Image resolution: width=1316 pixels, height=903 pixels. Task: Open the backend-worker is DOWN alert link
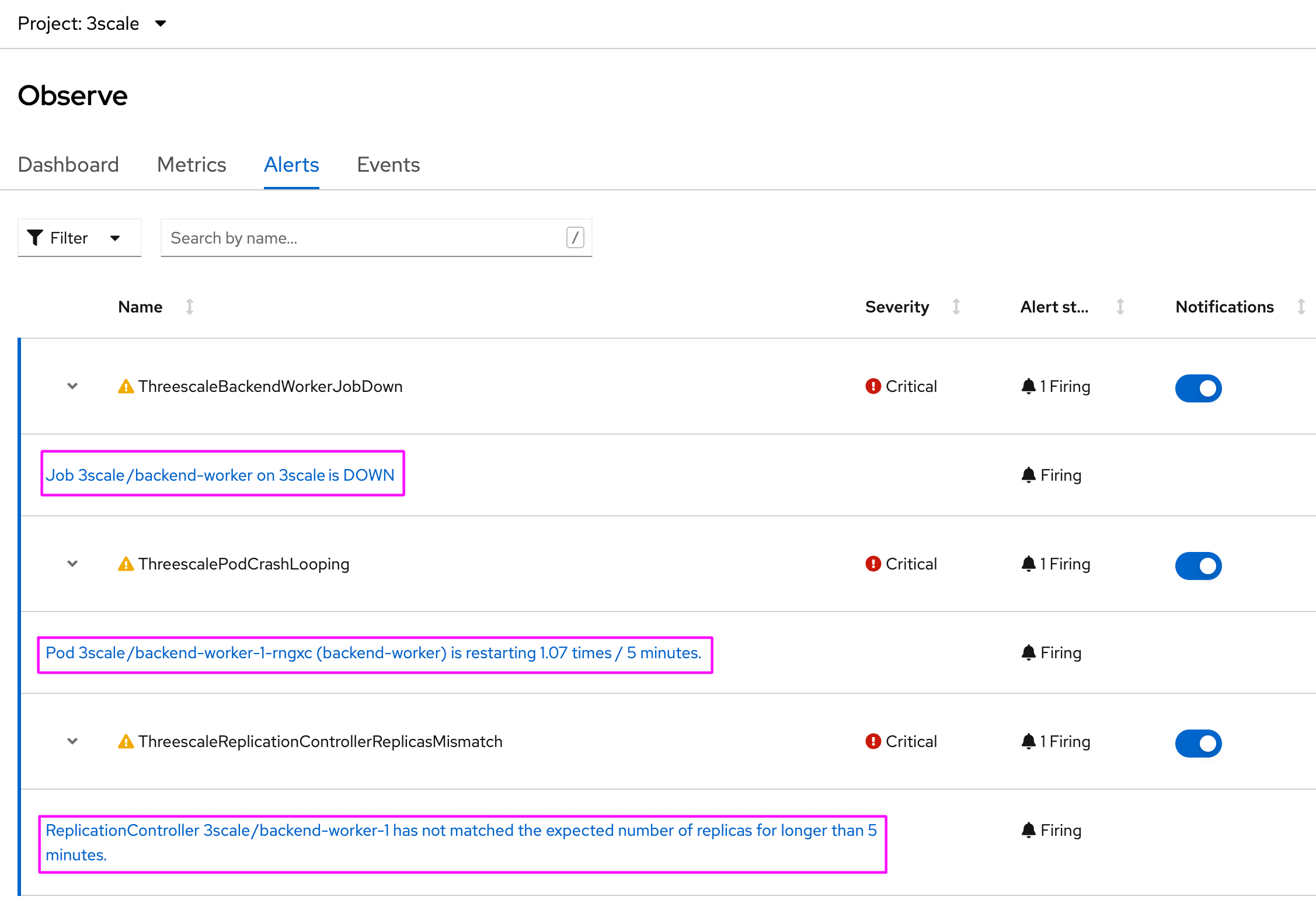(x=220, y=475)
